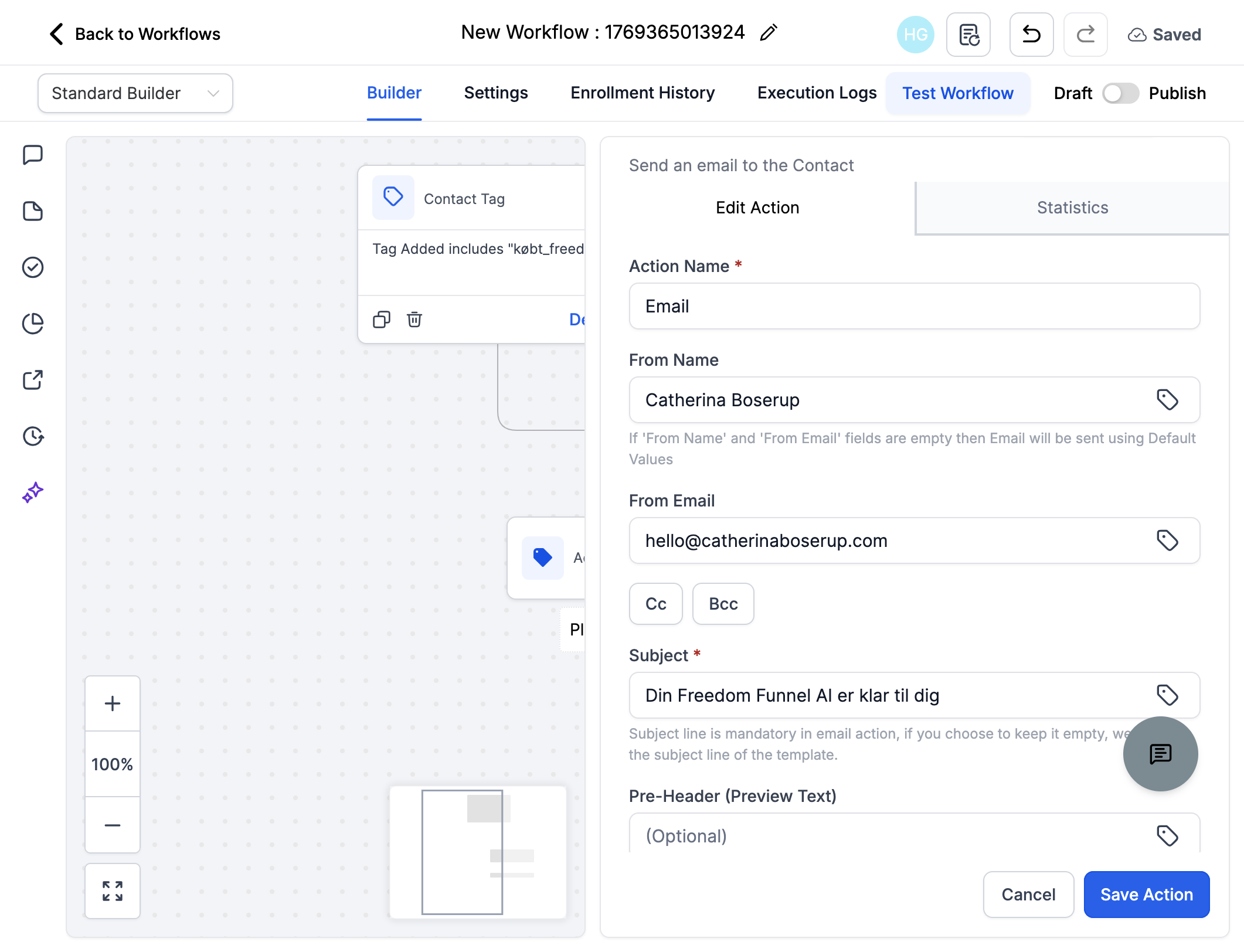Click the Back to Workflows link

(x=148, y=34)
